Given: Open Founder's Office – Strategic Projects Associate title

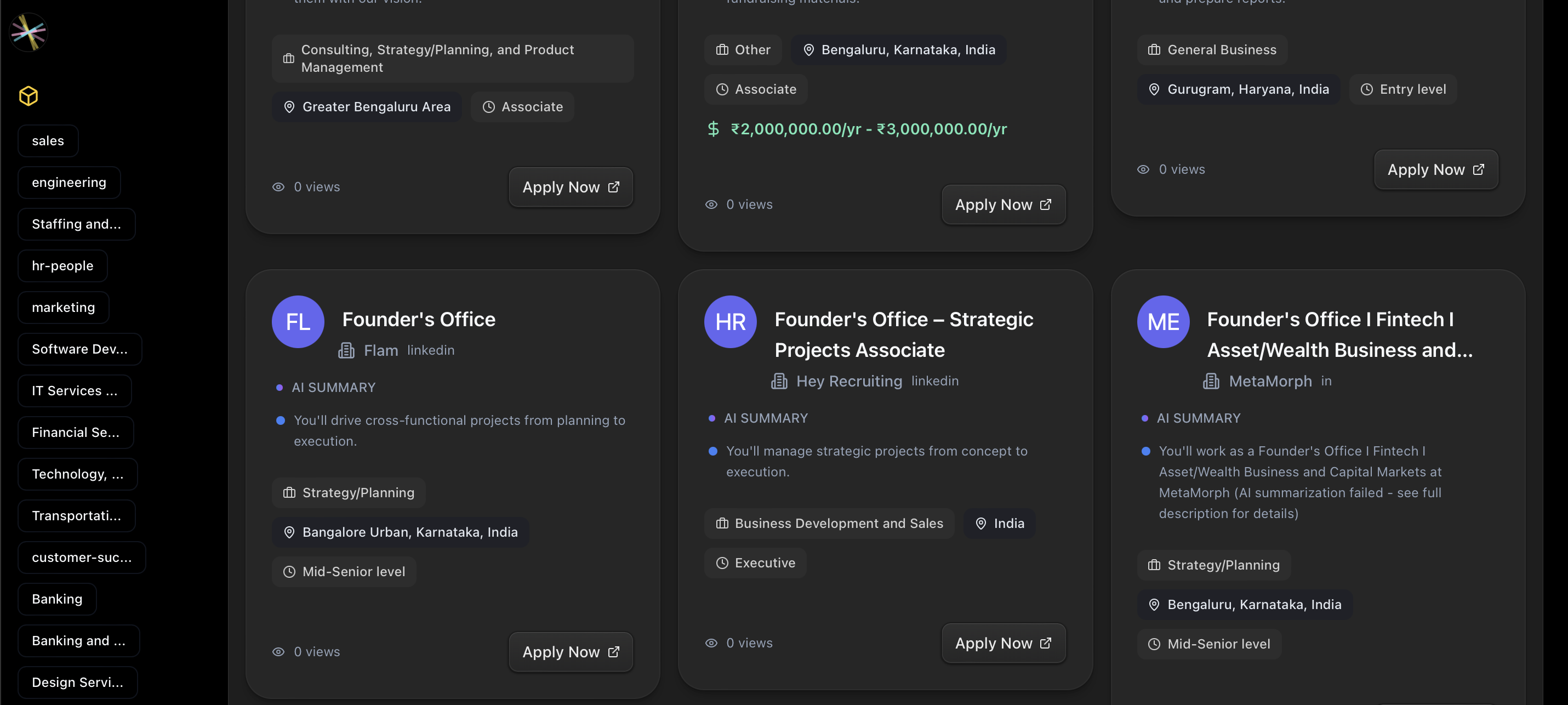Looking at the screenshot, I should coord(904,335).
